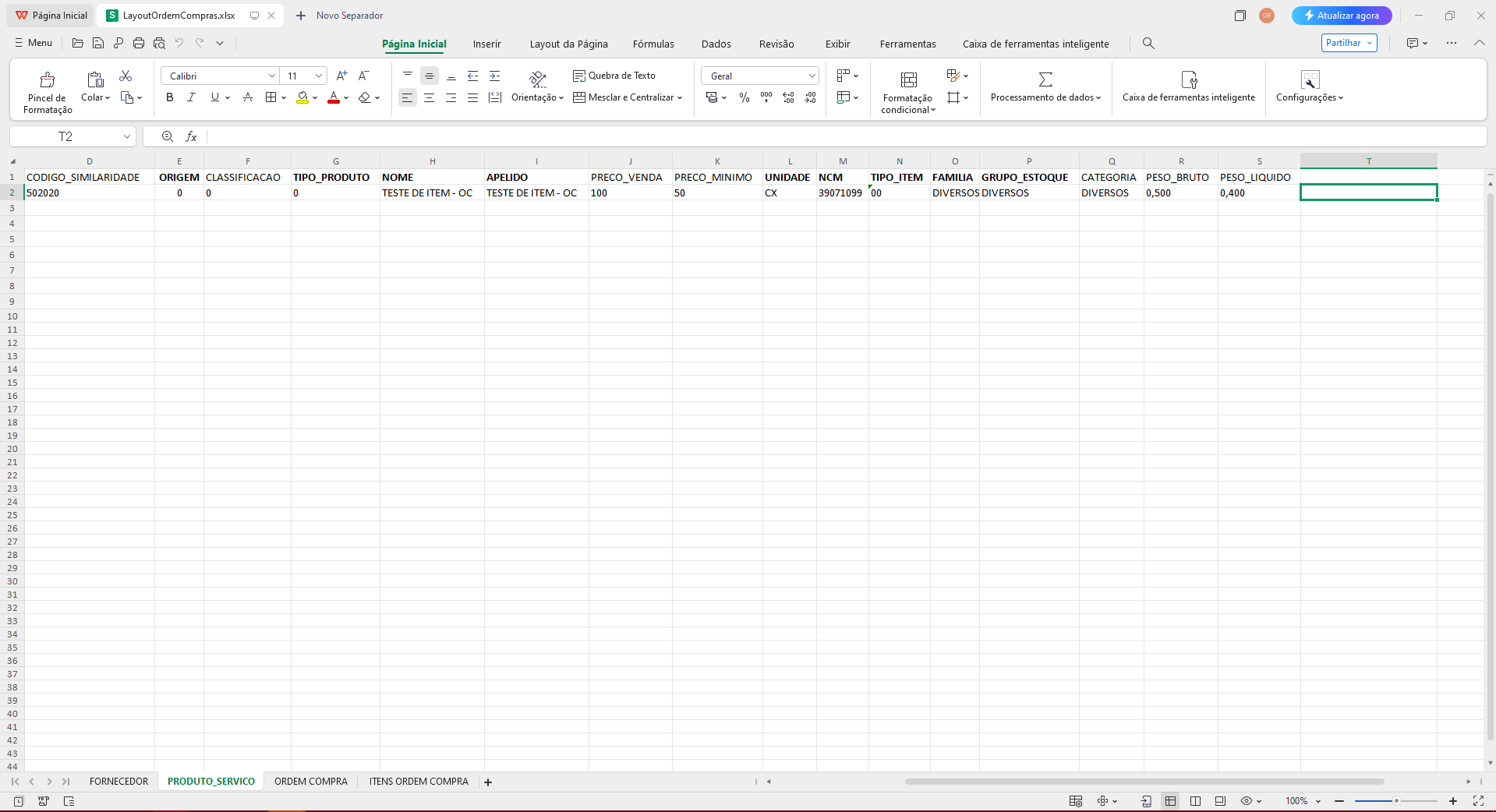Apply strikethrough formatting icon
The height and width of the screenshot is (812, 1496).
[x=248, y=97]
